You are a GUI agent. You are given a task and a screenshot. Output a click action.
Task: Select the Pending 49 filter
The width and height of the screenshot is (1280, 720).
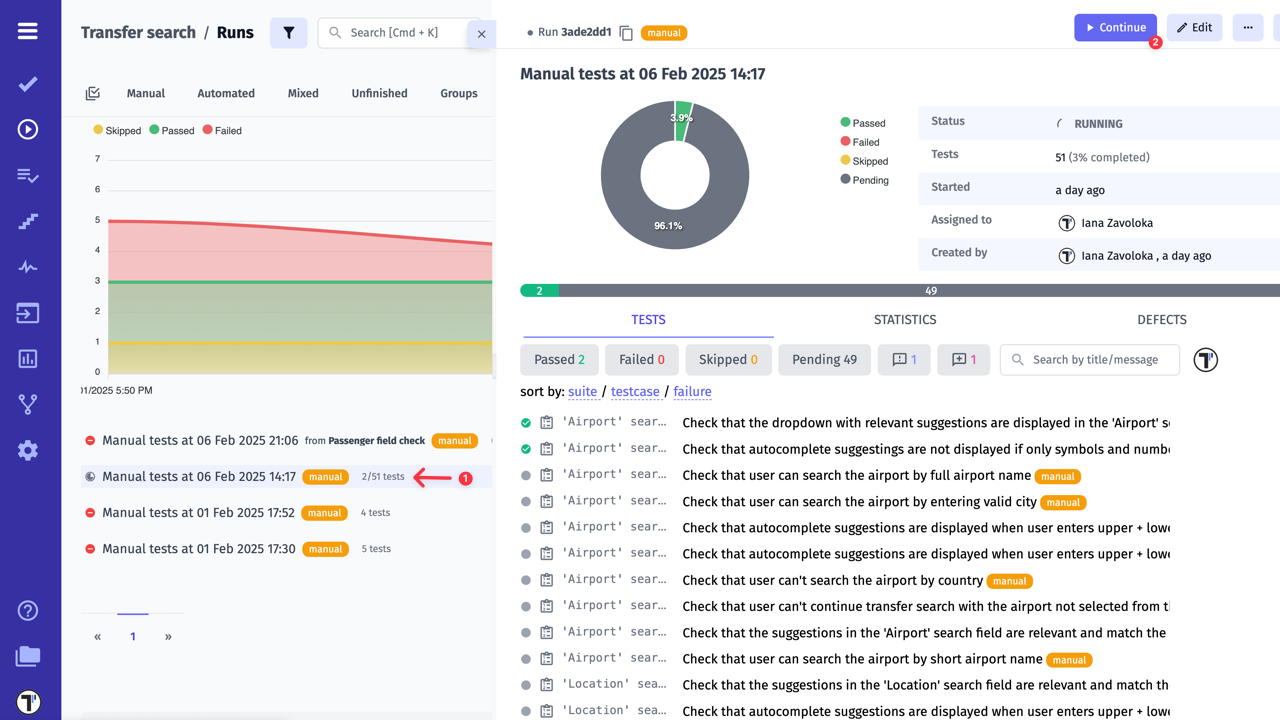coord(824,359)
